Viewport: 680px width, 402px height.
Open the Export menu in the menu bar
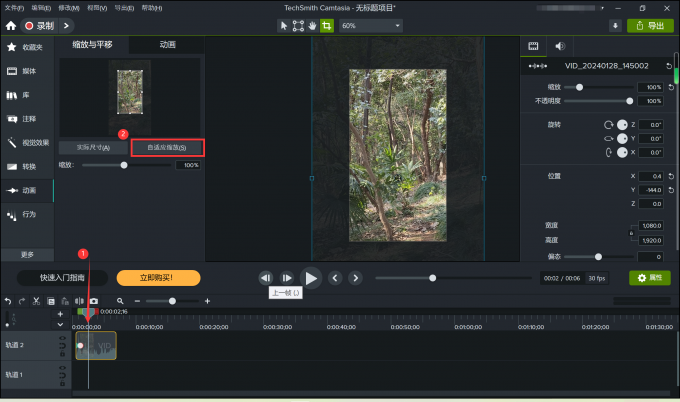click(x=124, y=8)
